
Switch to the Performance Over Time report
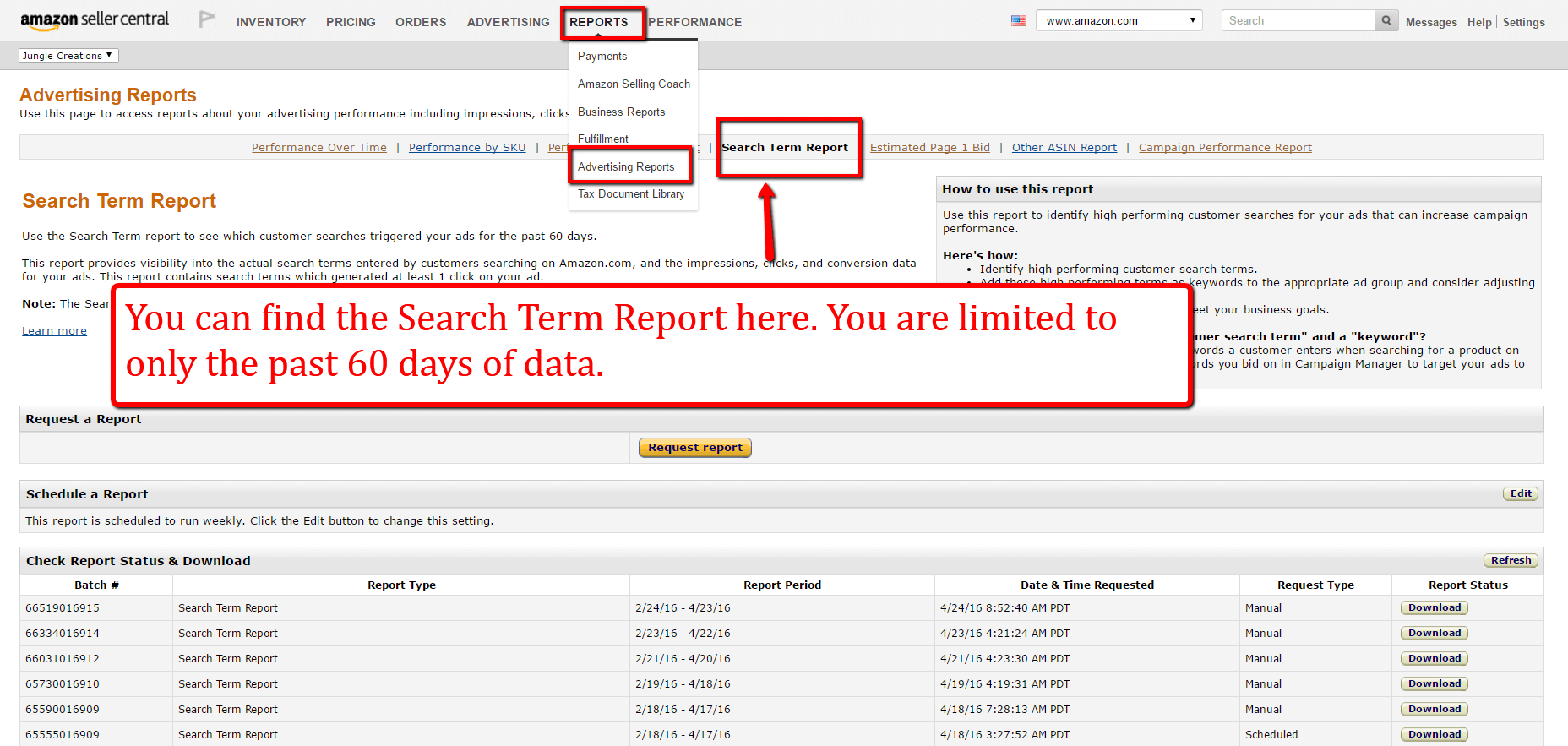pos(318,147)
